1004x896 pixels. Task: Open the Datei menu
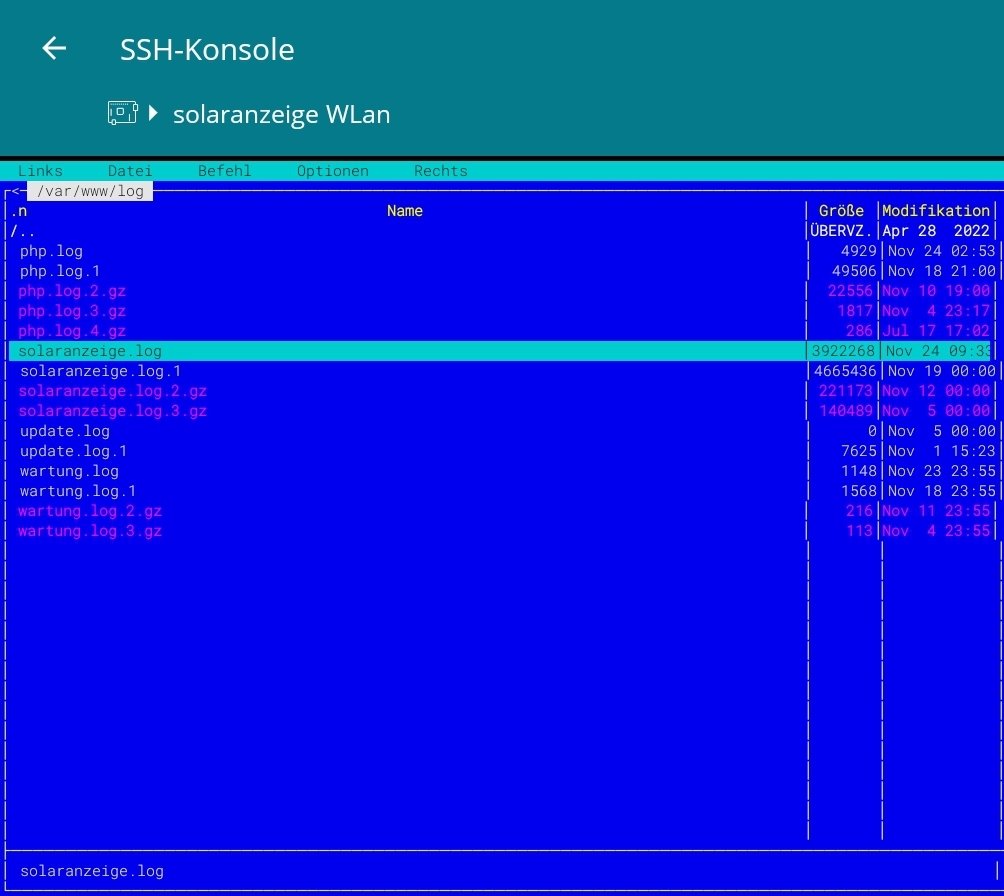pos(130,171)
